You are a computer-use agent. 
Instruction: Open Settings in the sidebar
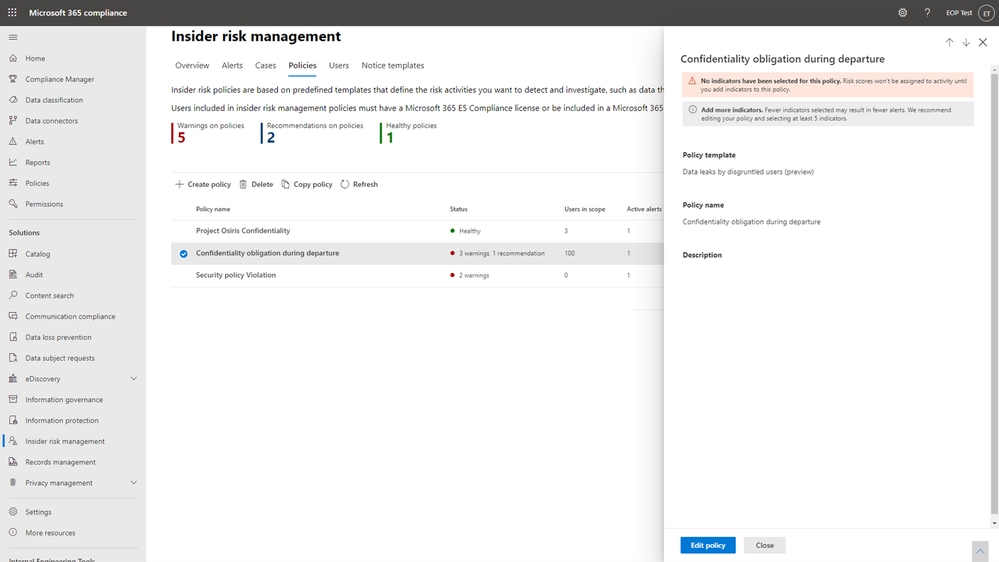tap(38, 512)
